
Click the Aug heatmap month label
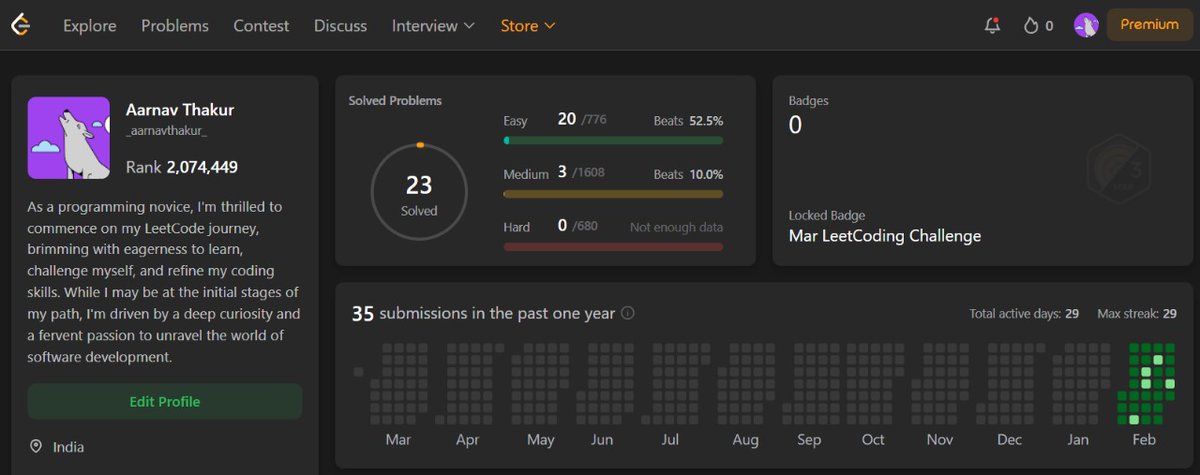point(745,440)
